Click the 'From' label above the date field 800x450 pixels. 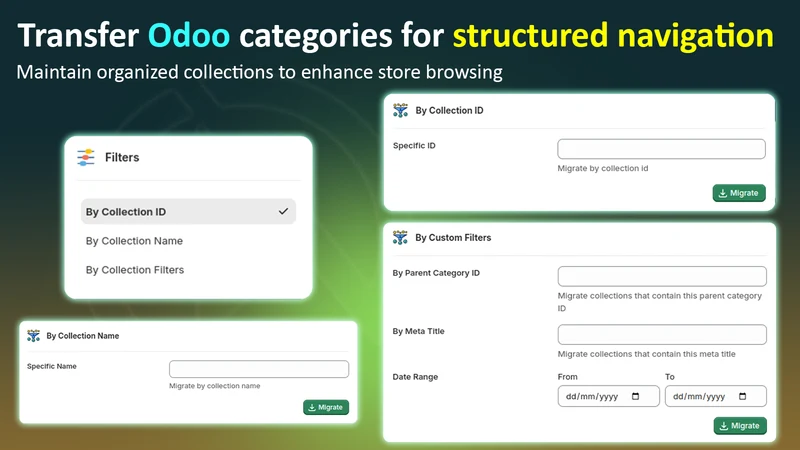(x=567, y=377)
